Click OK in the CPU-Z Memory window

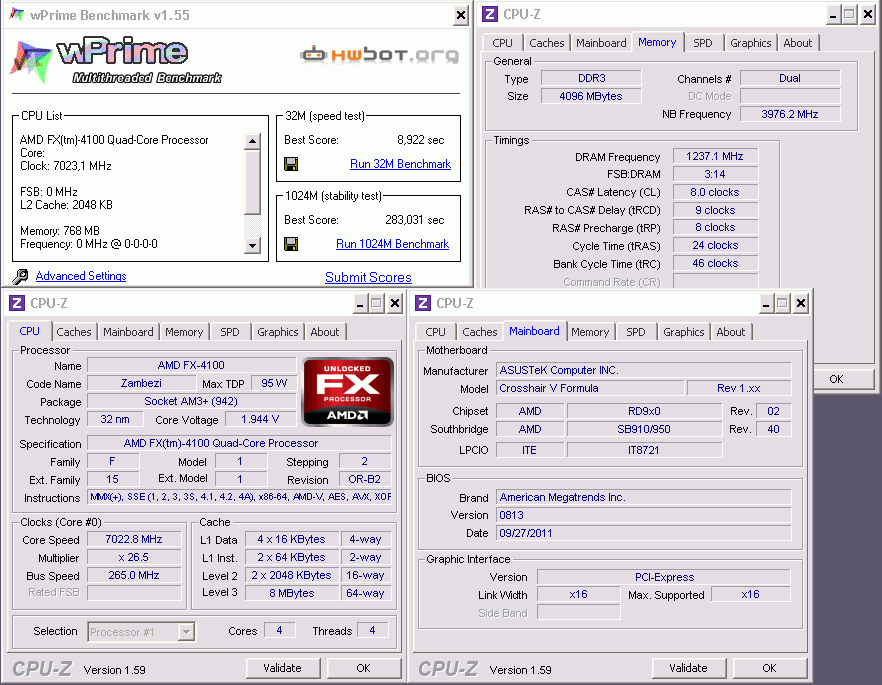(x=837, y=379)
